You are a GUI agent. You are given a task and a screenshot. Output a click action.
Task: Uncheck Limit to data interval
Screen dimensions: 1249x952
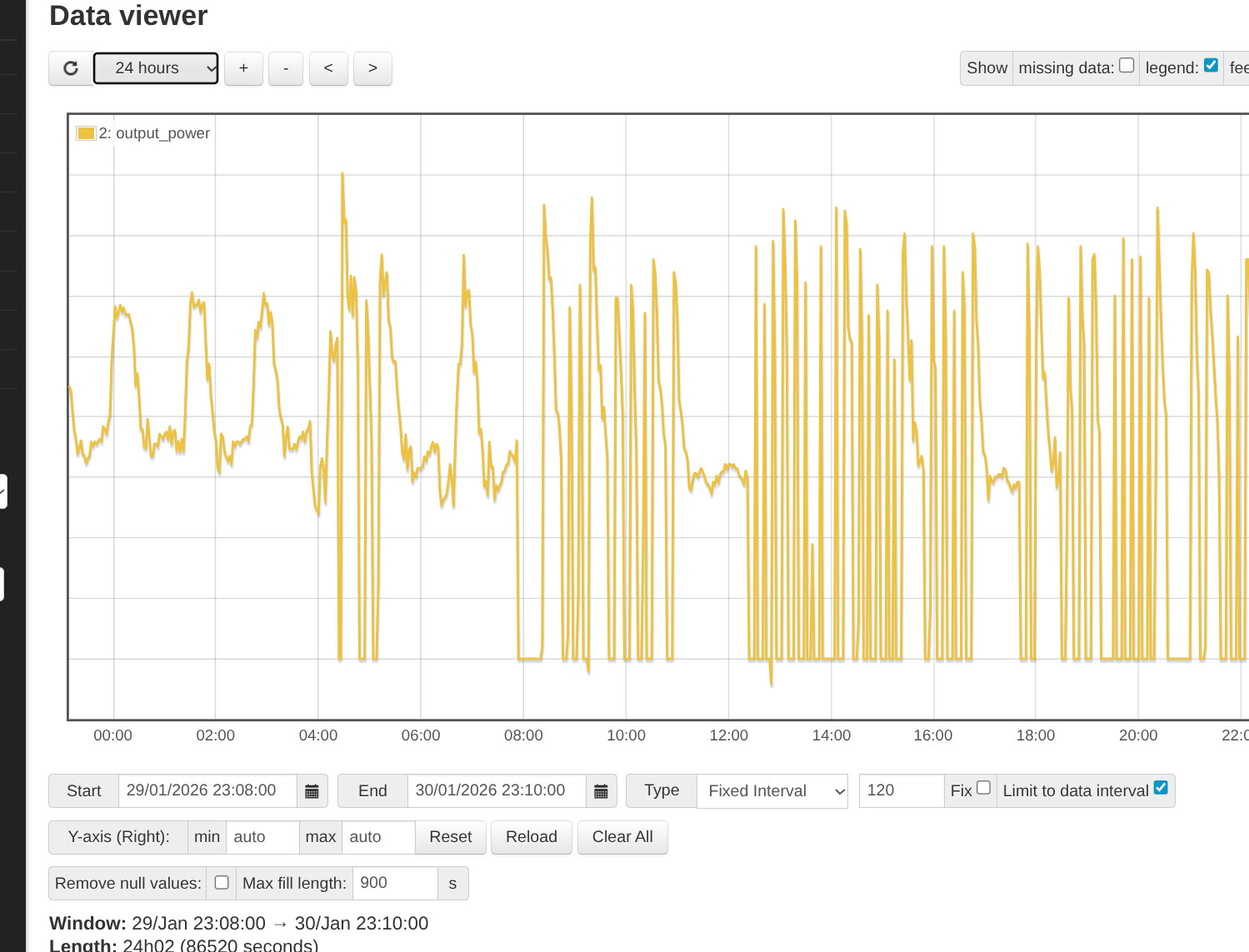[1161, 789]
